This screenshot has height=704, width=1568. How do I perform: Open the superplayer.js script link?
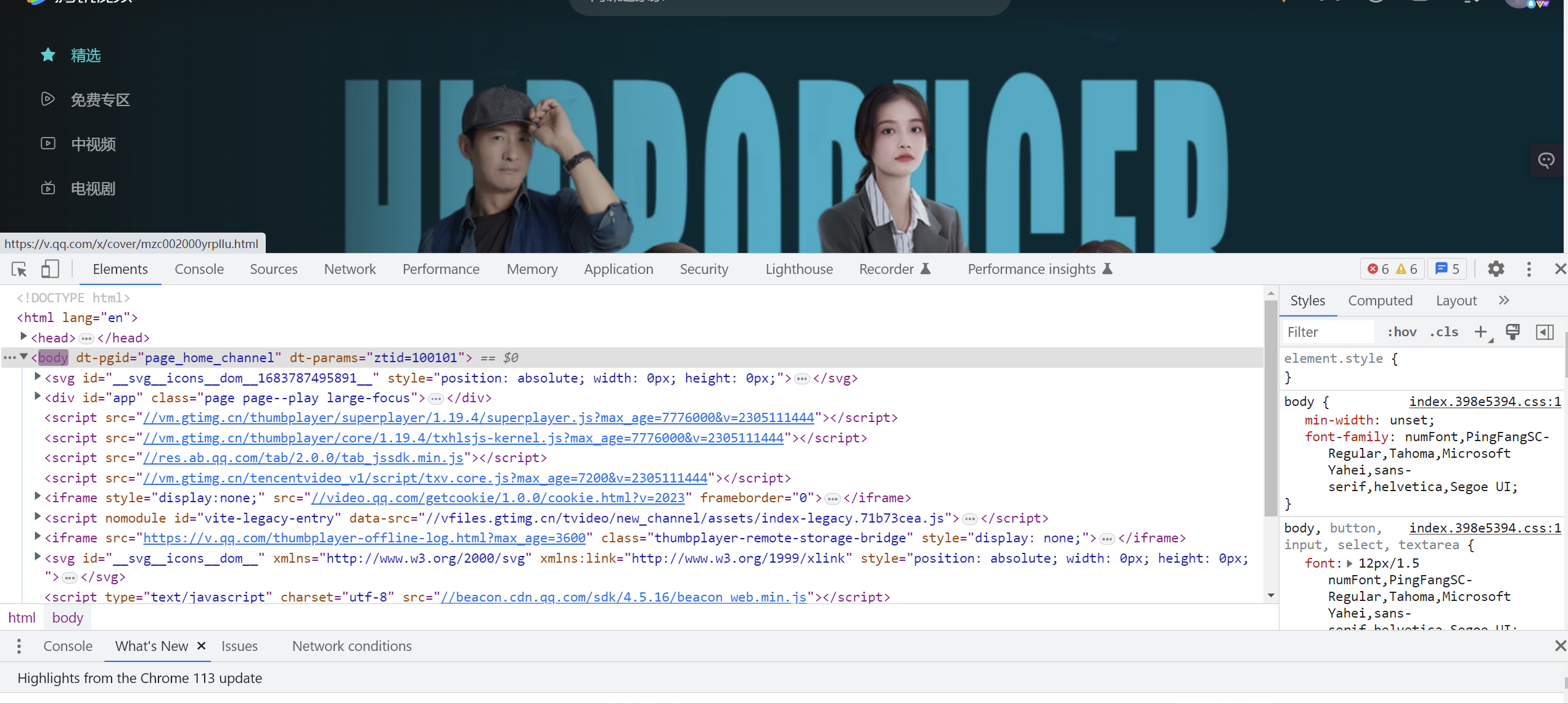tap(478, 418)
